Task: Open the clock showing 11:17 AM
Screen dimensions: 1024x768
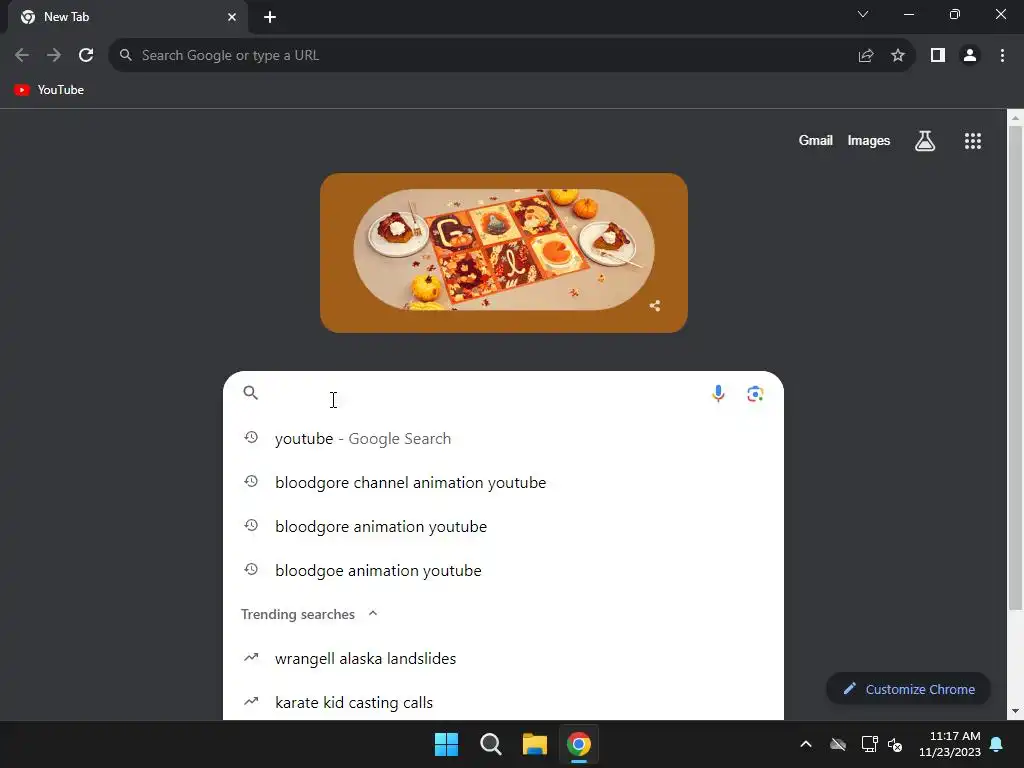Action: click(x=950, y=744)
